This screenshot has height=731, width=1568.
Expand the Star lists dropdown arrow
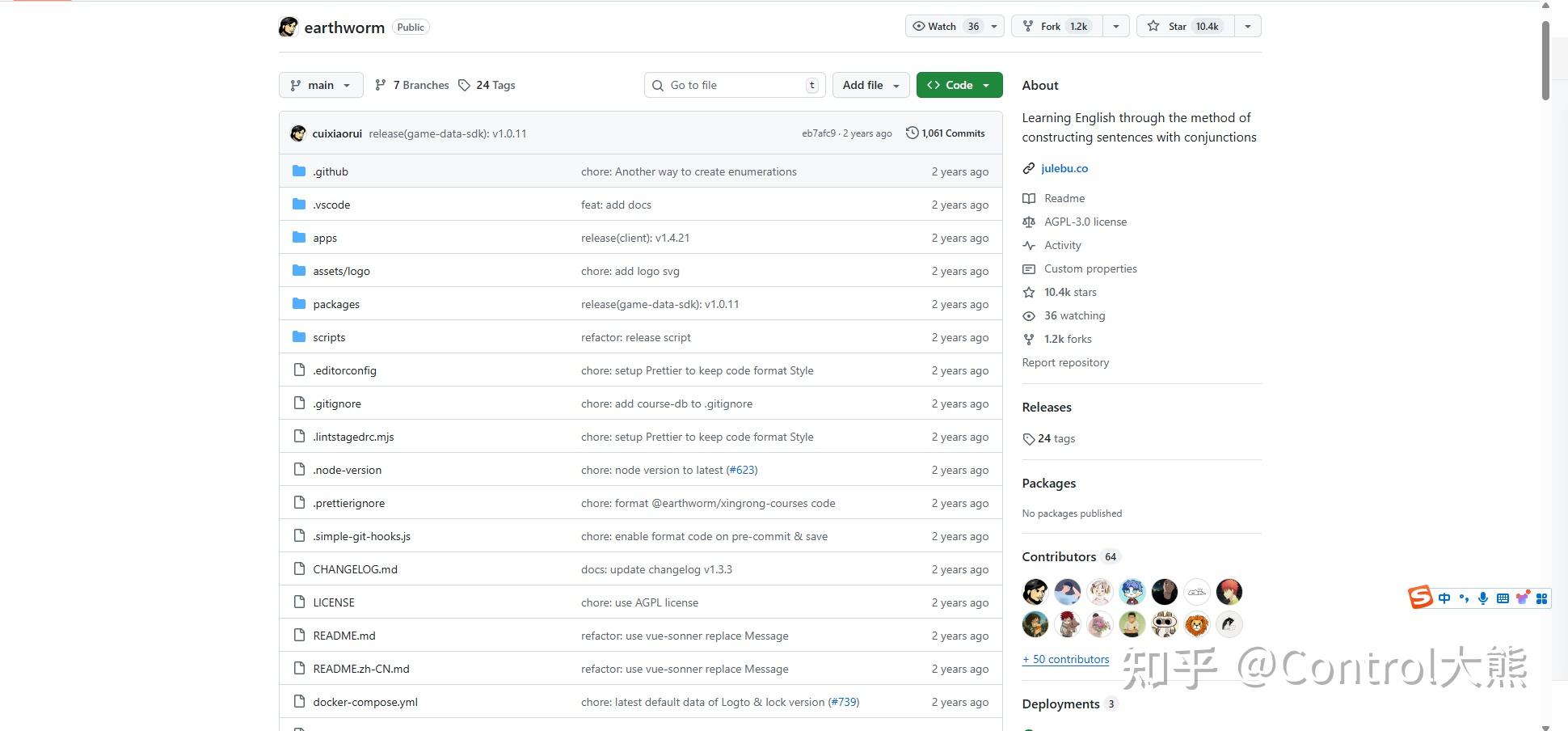click(1248, 26)
